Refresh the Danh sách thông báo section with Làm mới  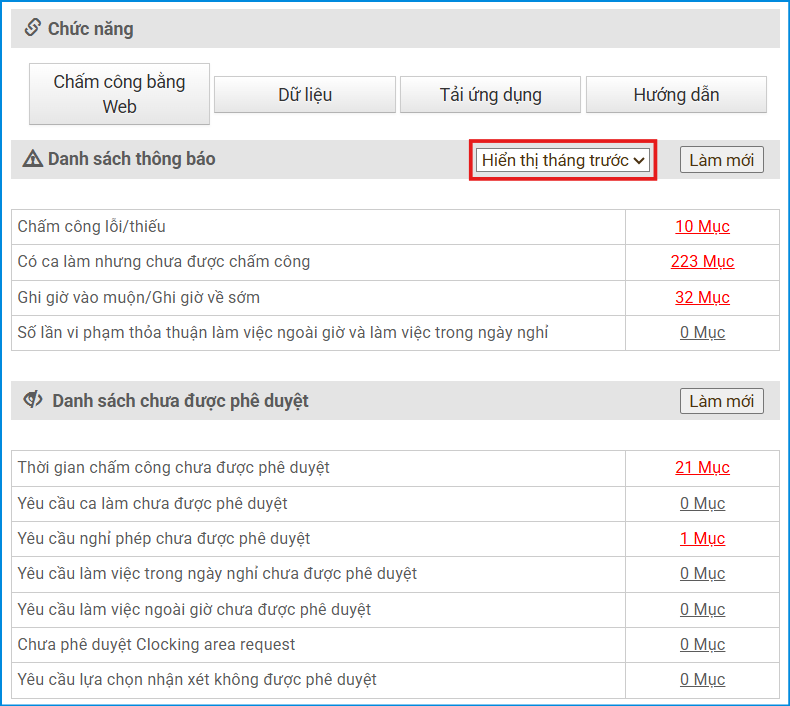pyautogui.click(x=721, y=160)
